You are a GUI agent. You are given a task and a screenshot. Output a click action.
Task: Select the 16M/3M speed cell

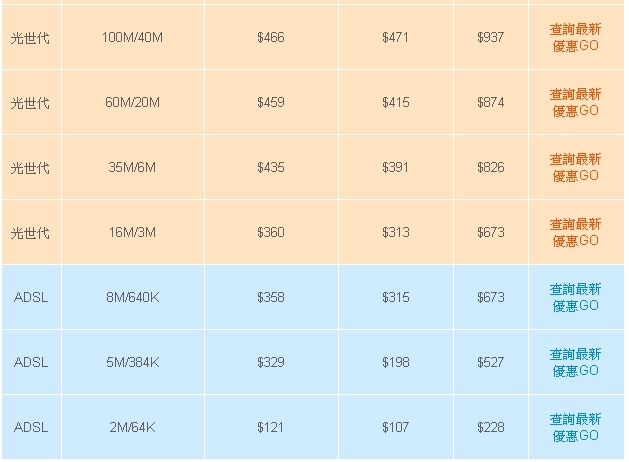pos(133,232)
